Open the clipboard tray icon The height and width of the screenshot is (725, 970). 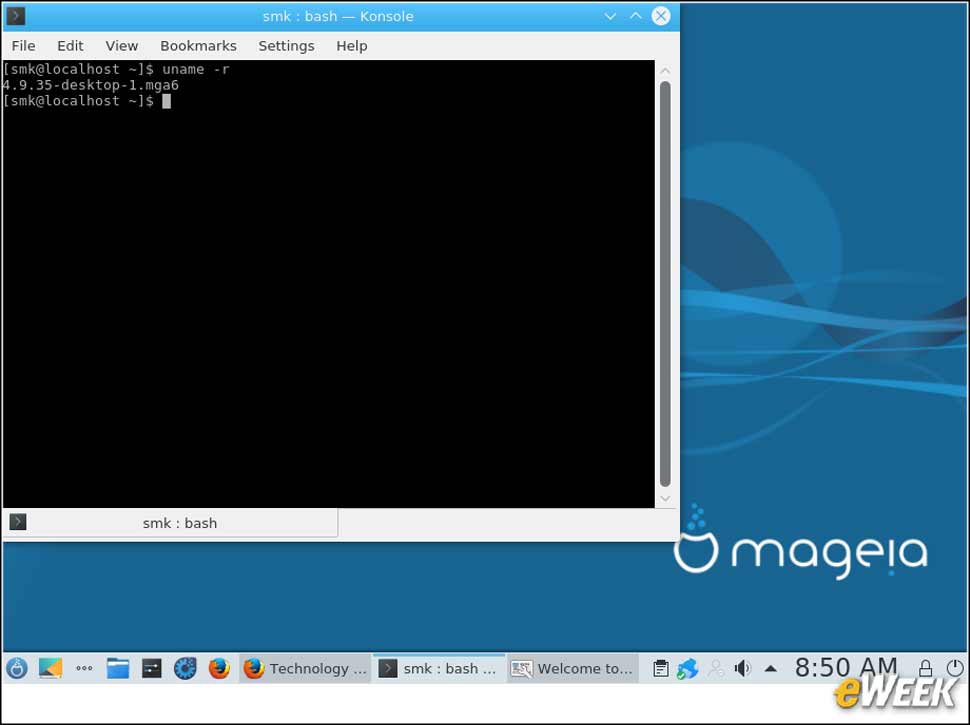[661, 668]
